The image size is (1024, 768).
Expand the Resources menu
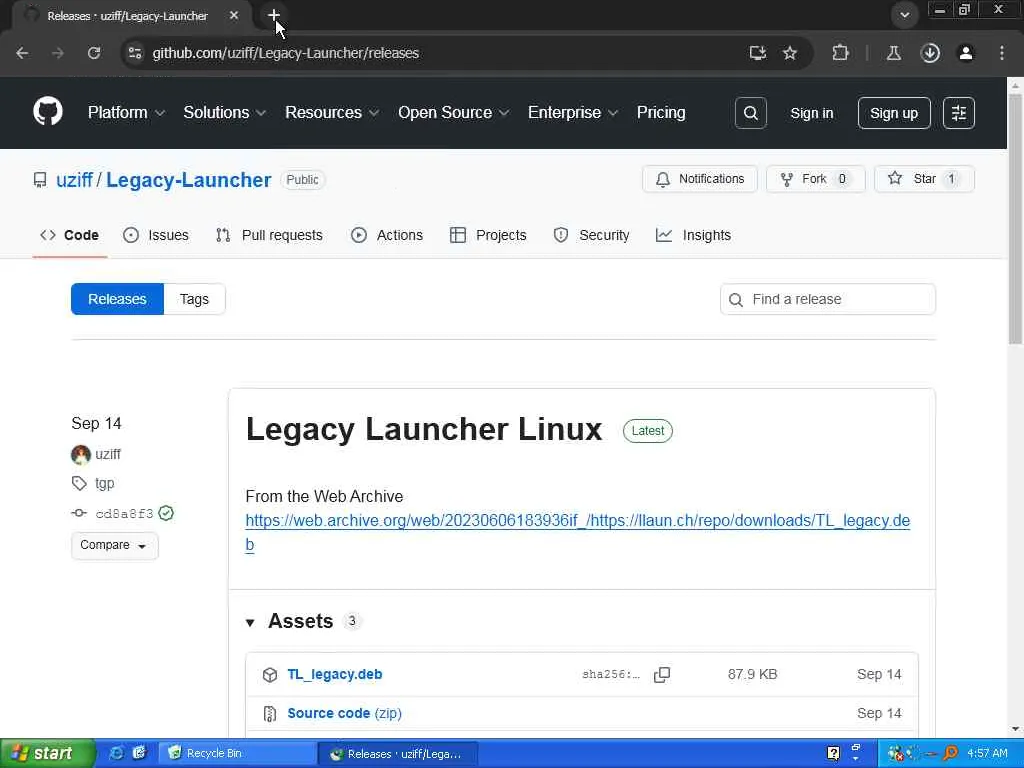(332, 112)
